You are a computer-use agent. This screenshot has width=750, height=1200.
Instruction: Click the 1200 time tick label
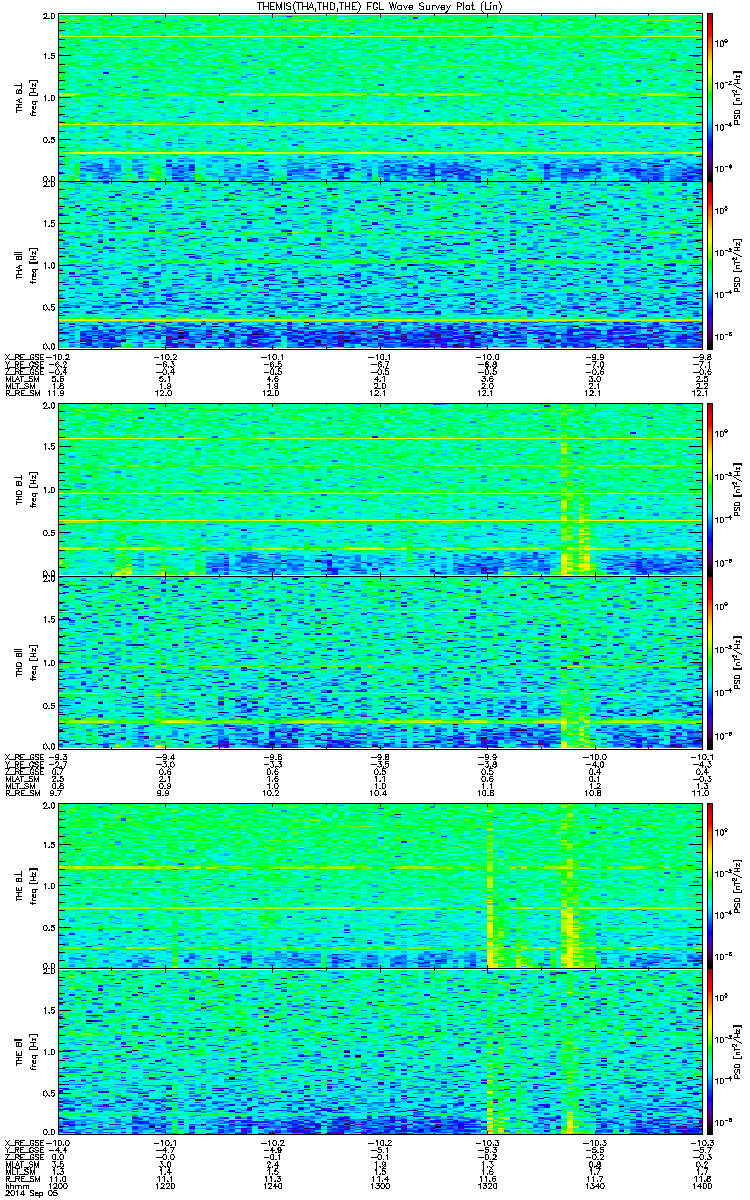[x=59, y=1185]
